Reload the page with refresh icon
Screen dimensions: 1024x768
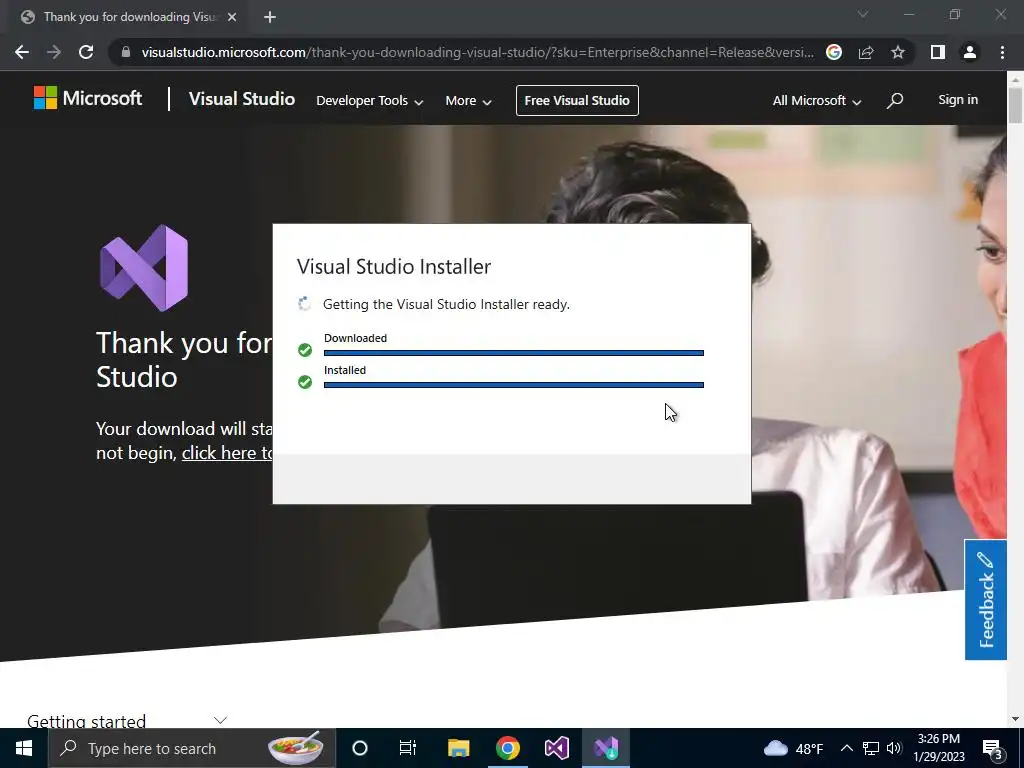point(86,52)
